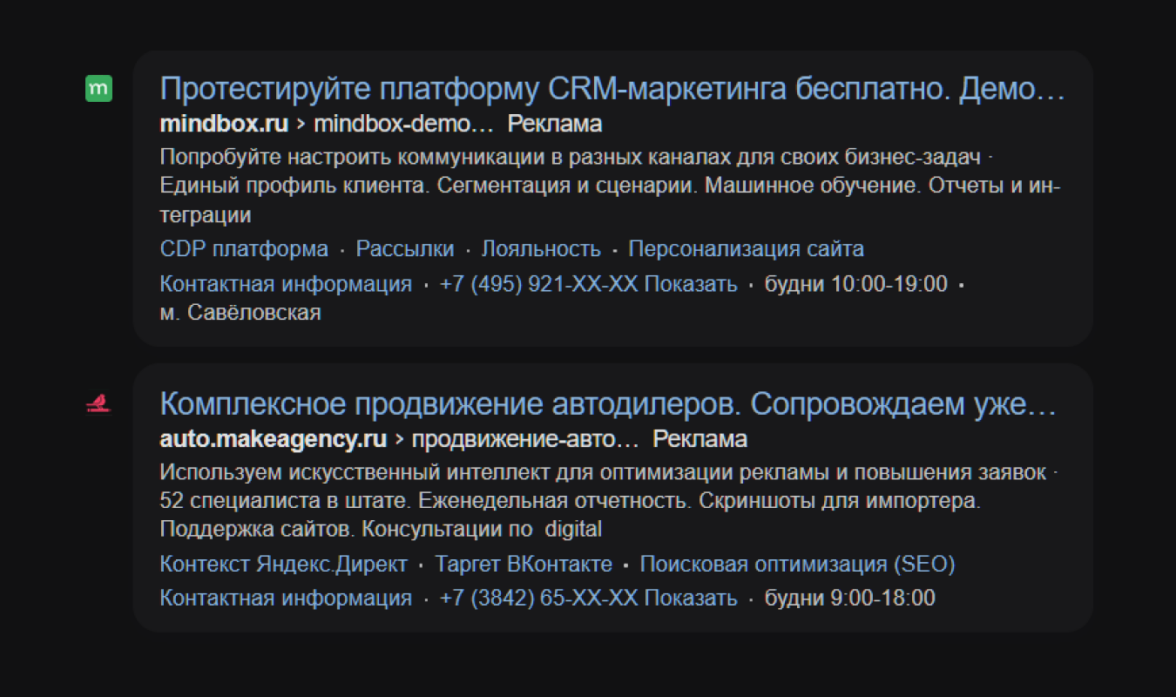This screenshot has height=697, width=1176.
Task: Click the м. Савёловская metro text
Action: 240,312
